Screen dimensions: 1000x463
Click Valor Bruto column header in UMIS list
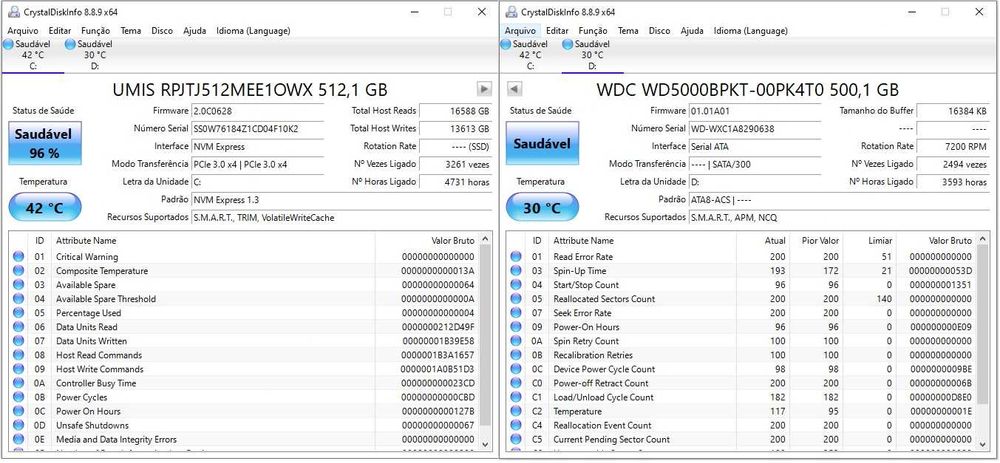[427, 240]
